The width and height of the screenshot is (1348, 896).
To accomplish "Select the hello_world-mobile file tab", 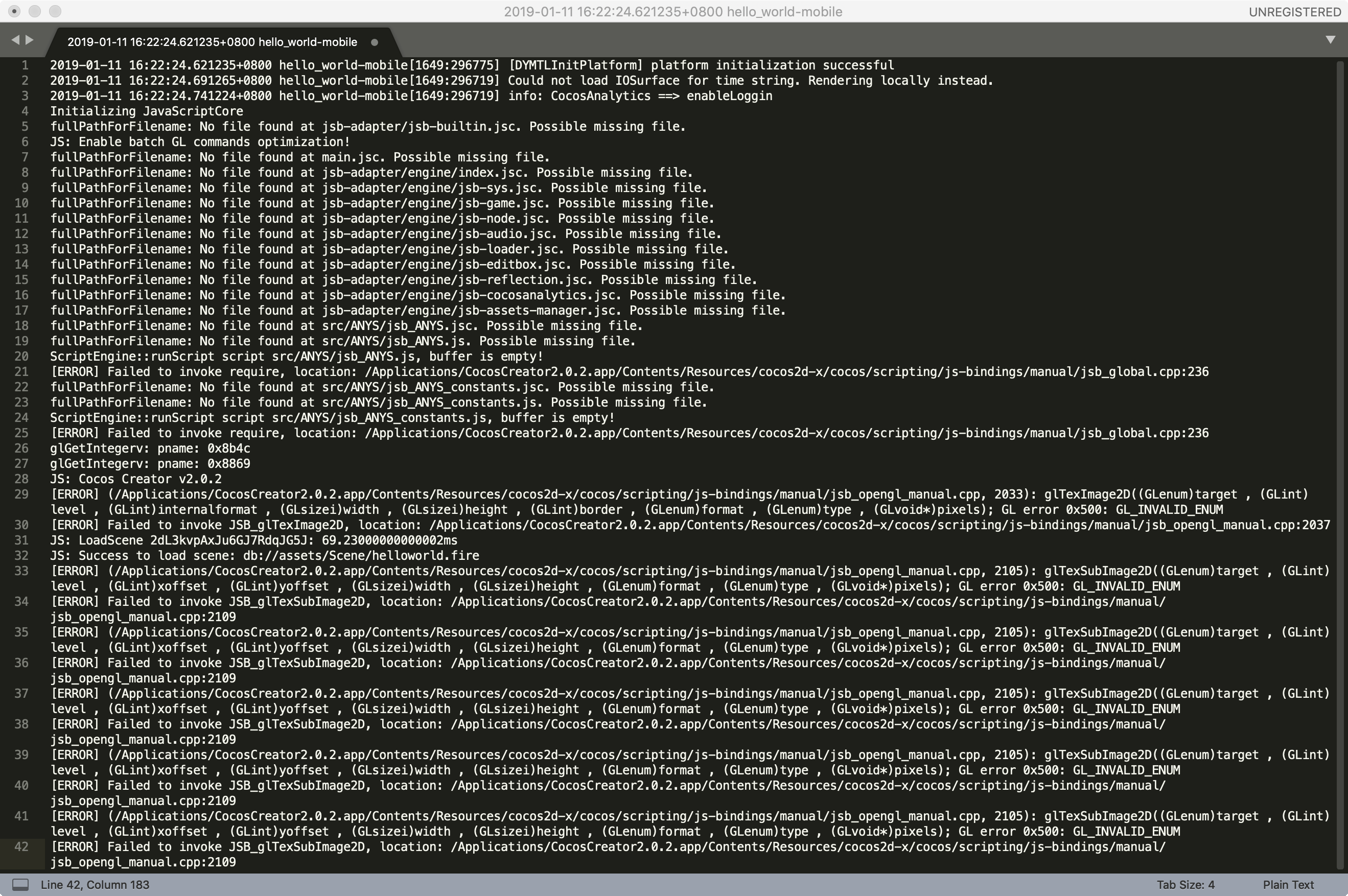I will [212, 42].
